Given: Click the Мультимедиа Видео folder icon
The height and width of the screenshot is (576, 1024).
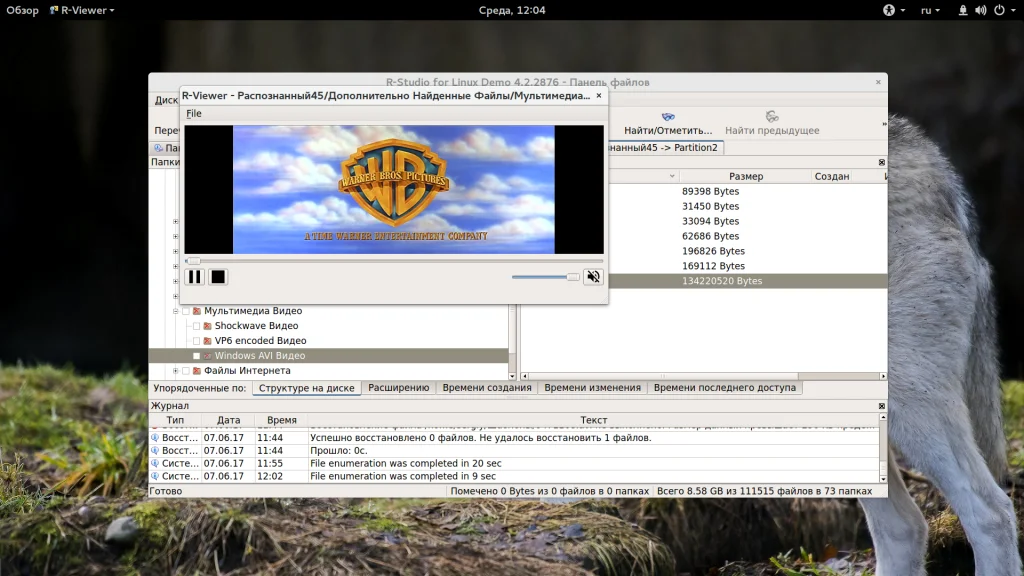Looking at the screenshot, I should 197,312.
